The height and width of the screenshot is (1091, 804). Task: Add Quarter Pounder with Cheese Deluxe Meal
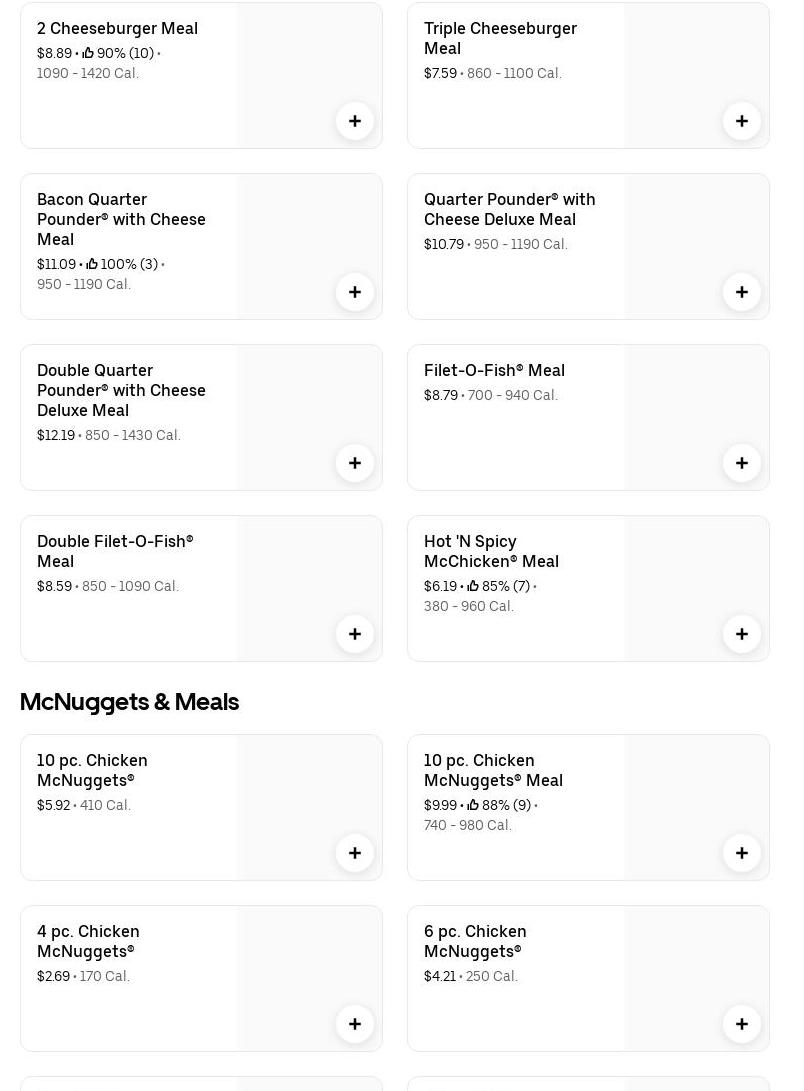[x=742, y=292]
